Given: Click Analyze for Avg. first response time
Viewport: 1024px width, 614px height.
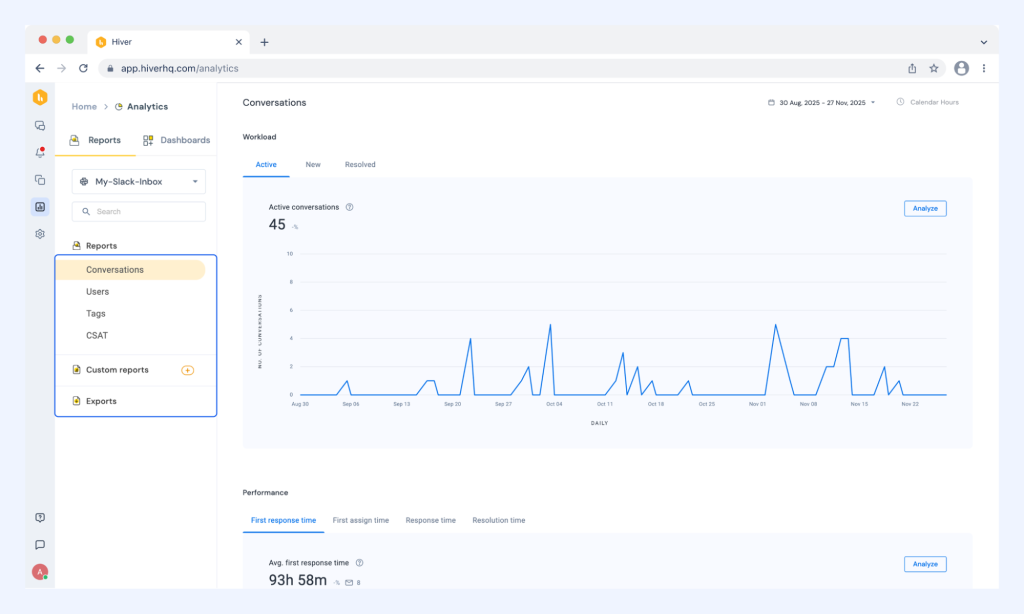Looking at the screenshot, I should (925, 564).
